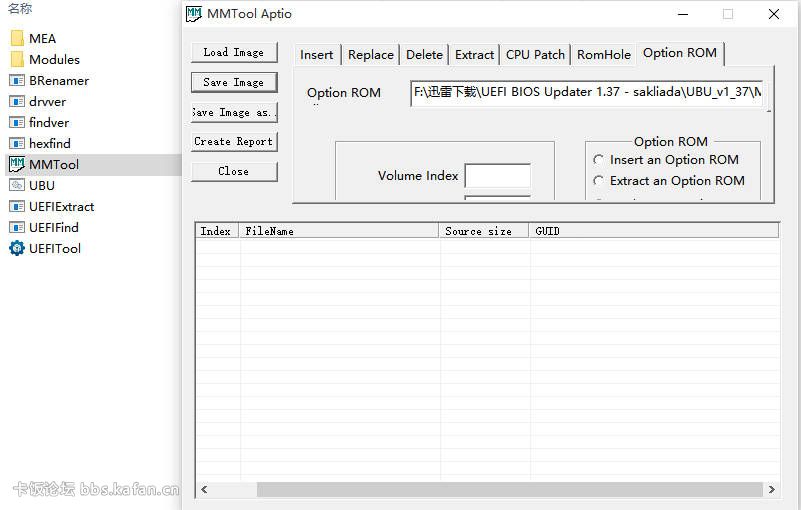This screenshot has height=510, width=801.
Task: Click the MMTool application icon in file list
Action: coord(17,164)
